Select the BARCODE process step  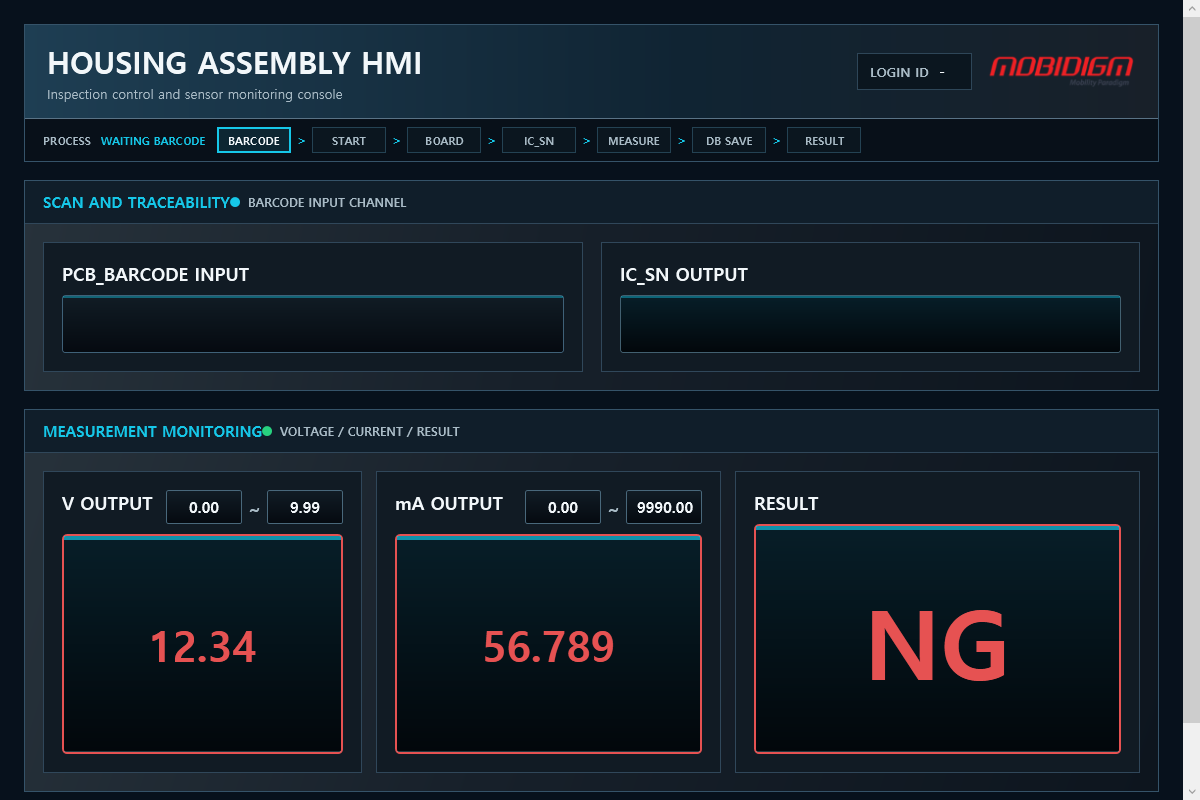254,141
